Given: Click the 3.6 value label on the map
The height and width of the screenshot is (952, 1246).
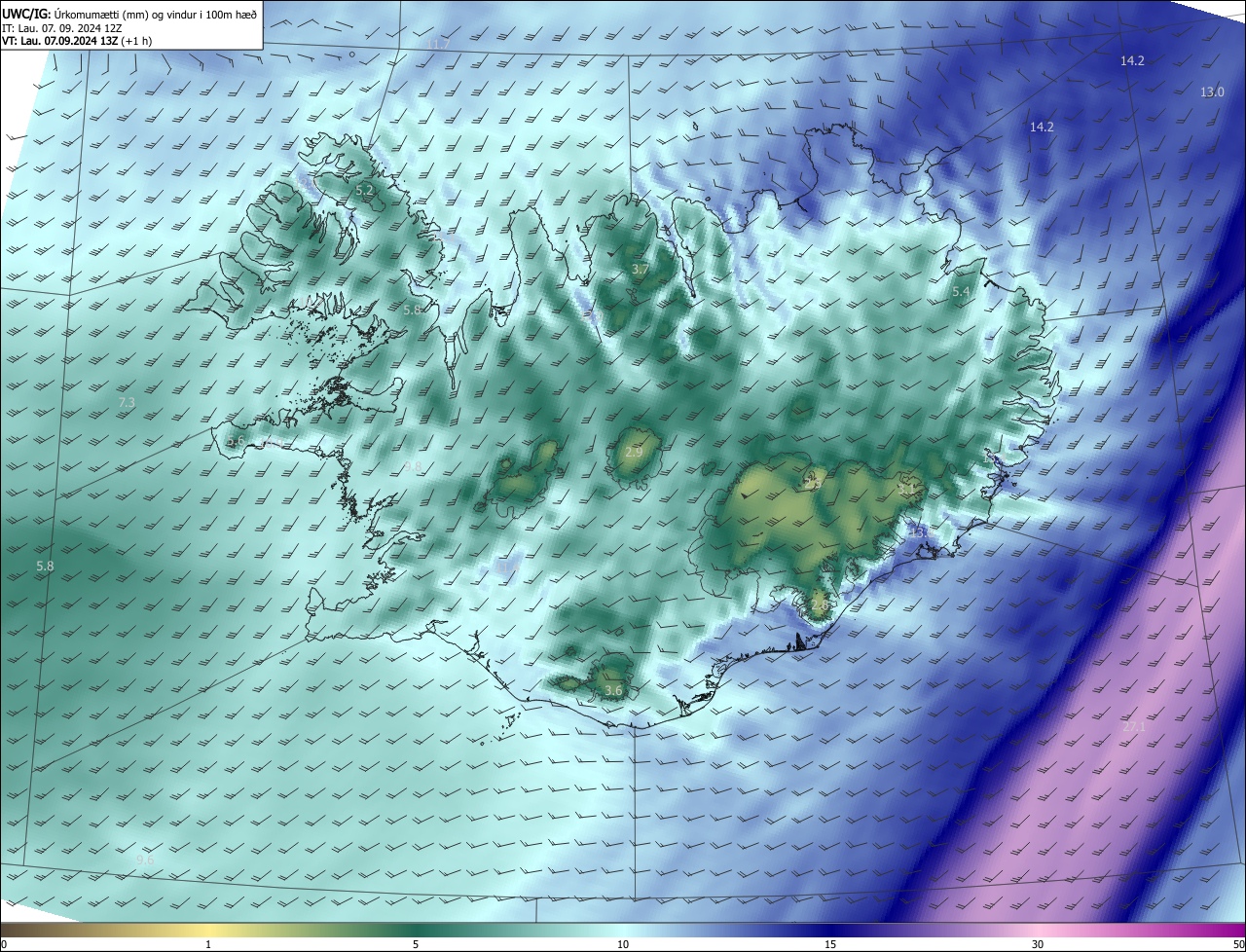Looking at the screenshot, I should (x=613, y=691).
